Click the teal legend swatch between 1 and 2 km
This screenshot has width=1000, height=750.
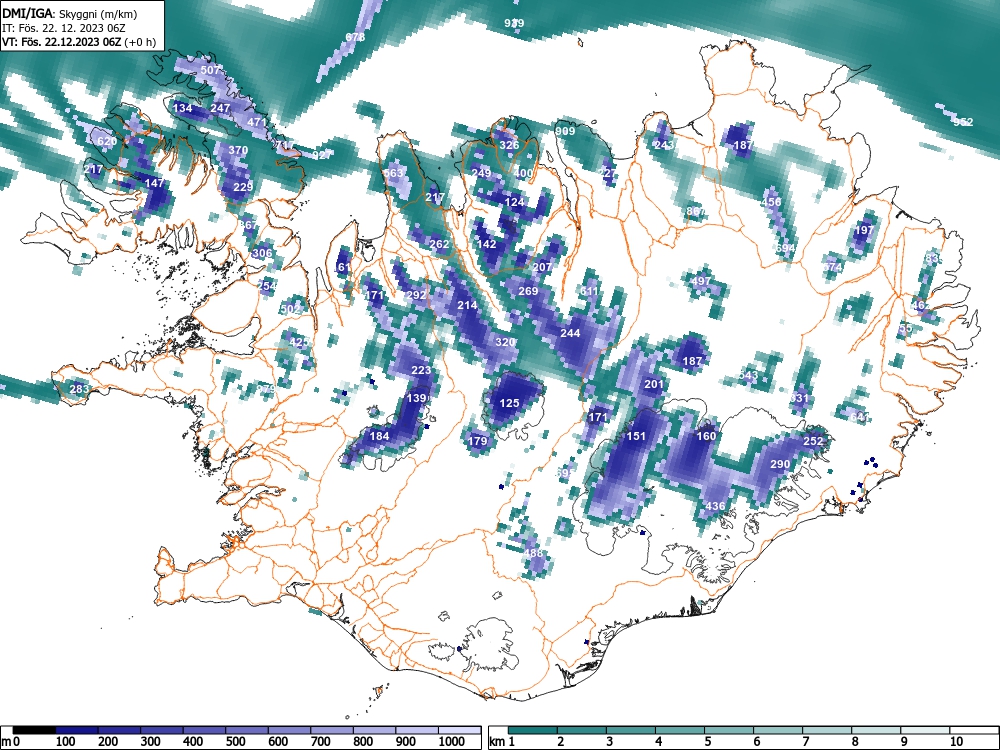click(533, 730)
